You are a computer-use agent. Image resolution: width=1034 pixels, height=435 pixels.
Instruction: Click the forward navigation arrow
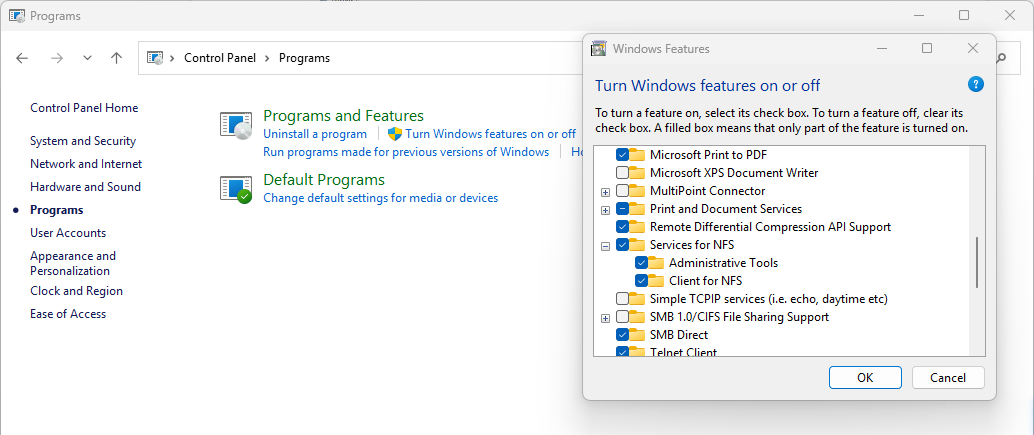click(x=57, y=58)
